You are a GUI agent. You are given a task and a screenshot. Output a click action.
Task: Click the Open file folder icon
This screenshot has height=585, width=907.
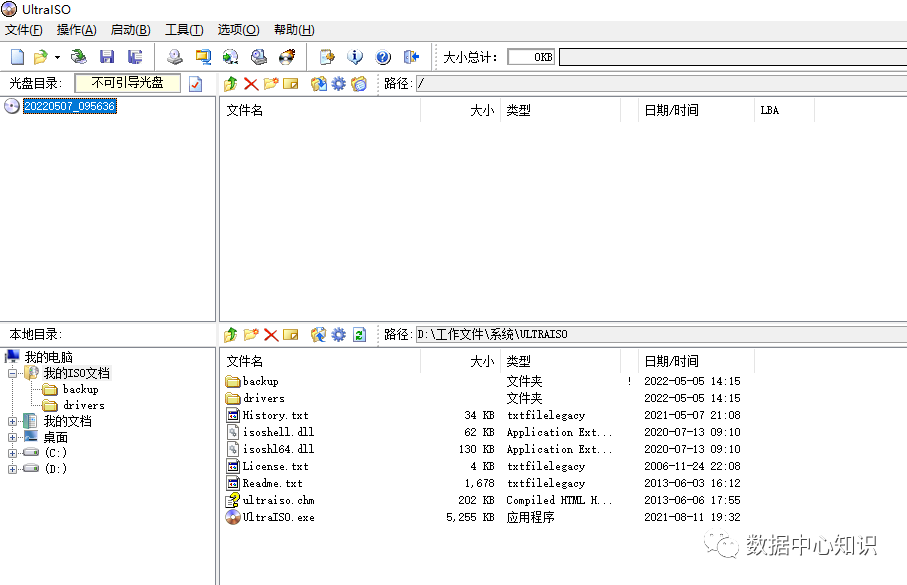(x=40, y=57)
